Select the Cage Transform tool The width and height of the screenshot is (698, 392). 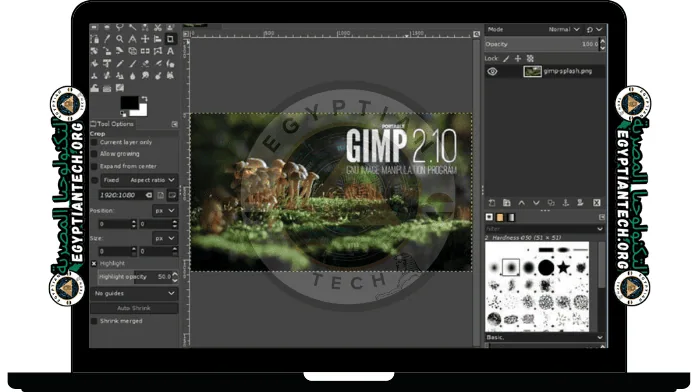point(158,51)
